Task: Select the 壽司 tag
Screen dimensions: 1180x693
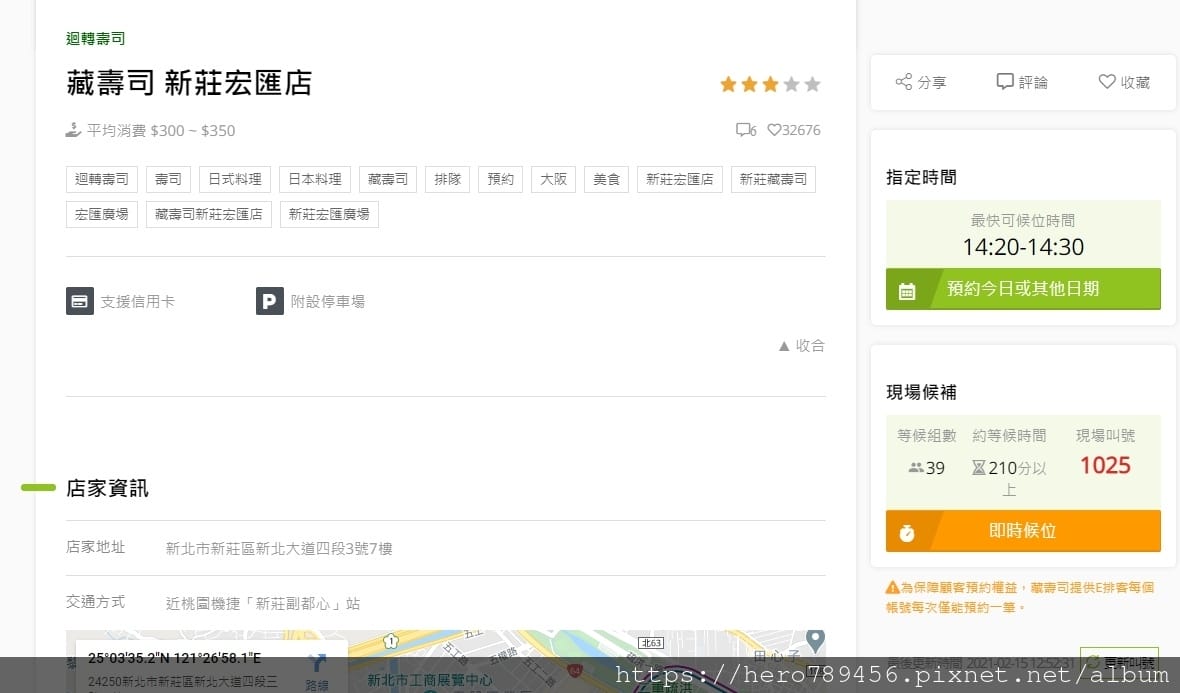Action: click(169, 179)
